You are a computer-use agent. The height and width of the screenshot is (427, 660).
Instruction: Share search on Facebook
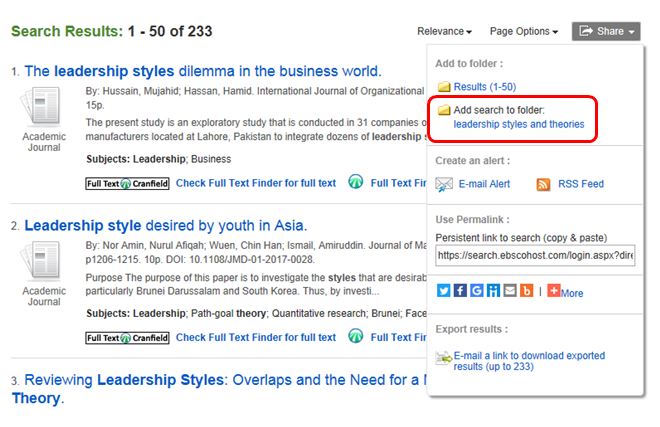(x=460, y=291)
